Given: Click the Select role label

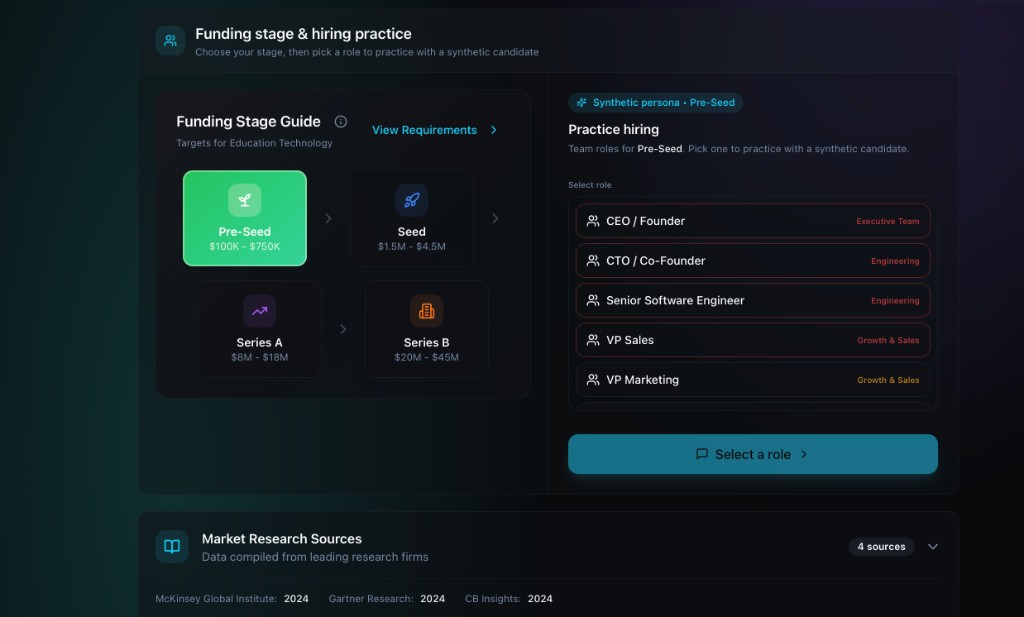Looking at the screenshot, I should click(x=590, y=185).
